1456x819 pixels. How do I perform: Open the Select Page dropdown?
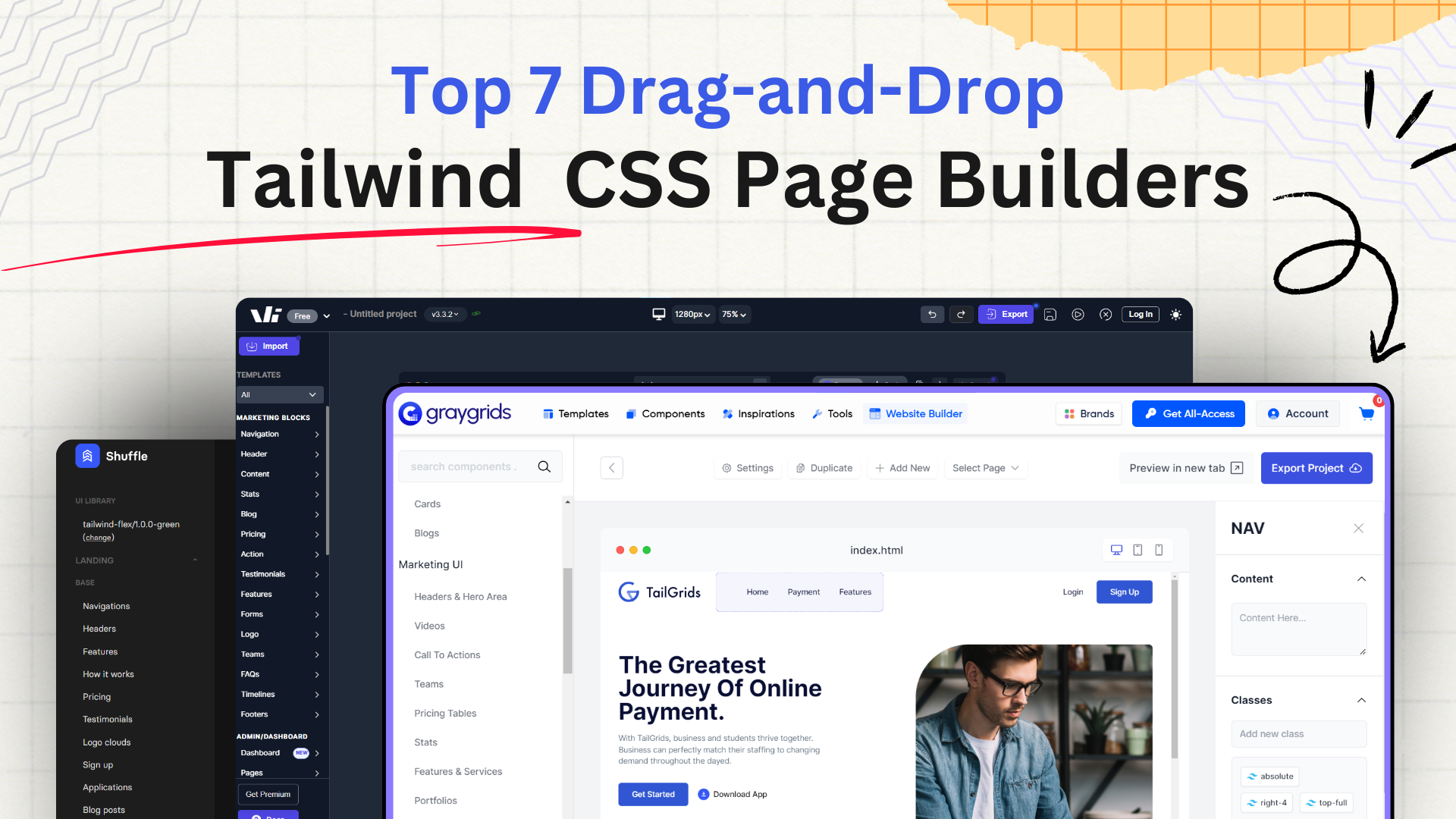[985, 468]
